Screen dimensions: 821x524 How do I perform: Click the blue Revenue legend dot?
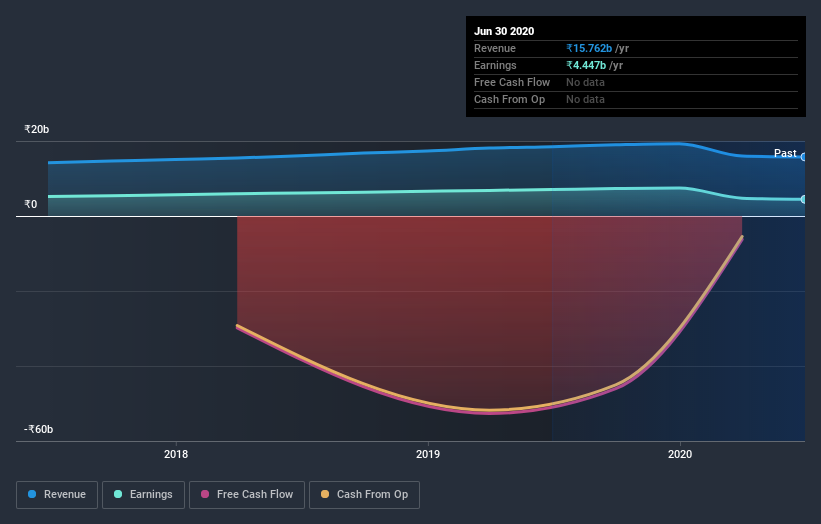tap(32, 494)
